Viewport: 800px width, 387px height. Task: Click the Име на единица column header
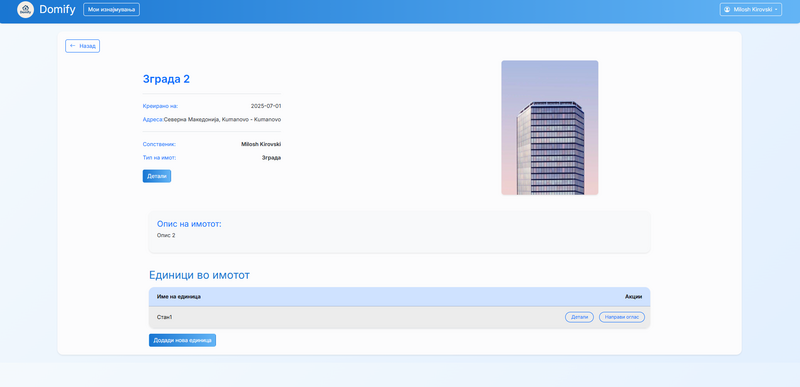tap(179, 297)
